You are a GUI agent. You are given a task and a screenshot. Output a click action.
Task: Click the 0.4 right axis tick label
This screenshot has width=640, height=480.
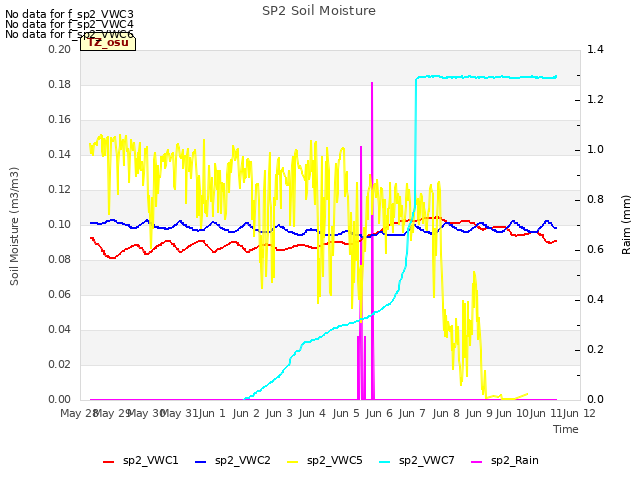[595, 300]
